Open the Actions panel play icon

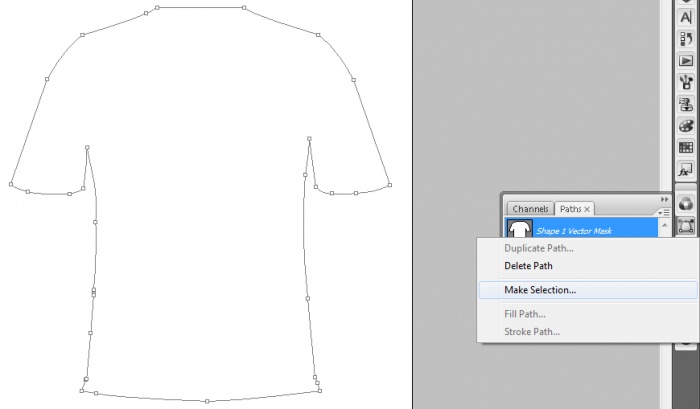tap(686, 60)
